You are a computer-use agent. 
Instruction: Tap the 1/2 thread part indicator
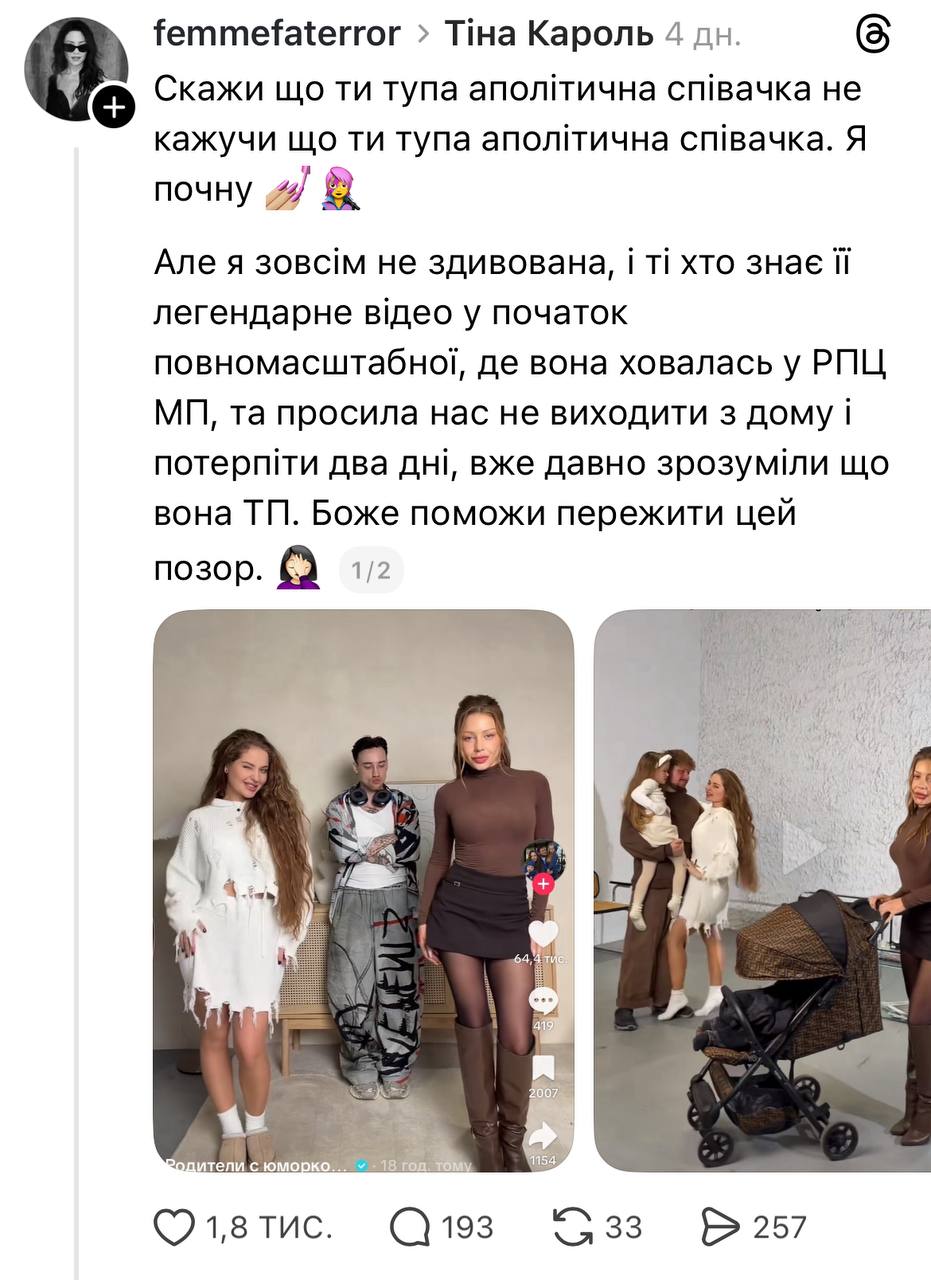(x=371, y=571)
